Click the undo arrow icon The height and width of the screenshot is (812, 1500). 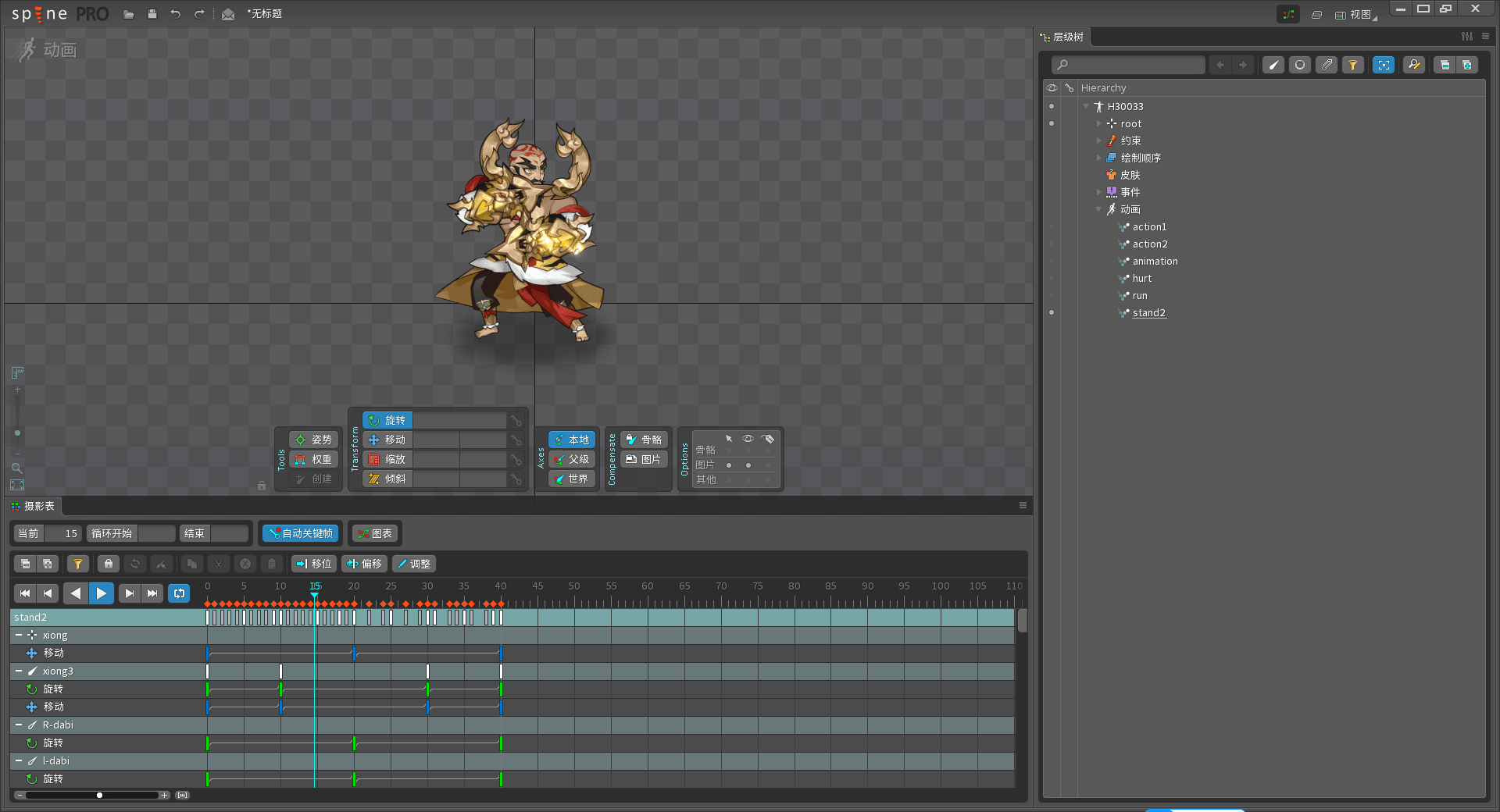[176, 14]
